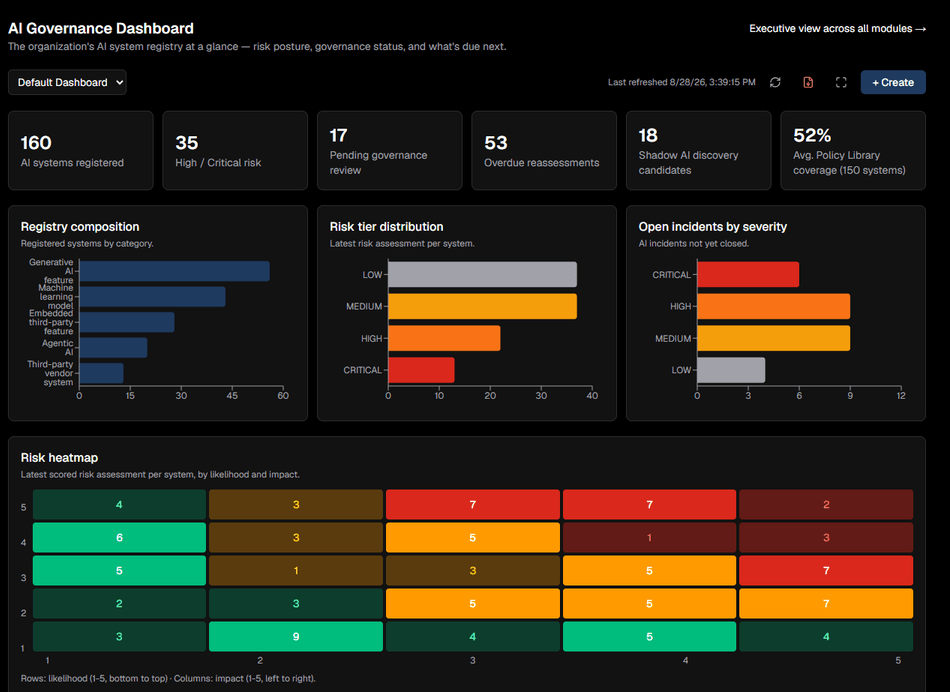Click heatmap cell likelihood 1, impact 4
Screen dimensions: 950x692
coord(649,636)
